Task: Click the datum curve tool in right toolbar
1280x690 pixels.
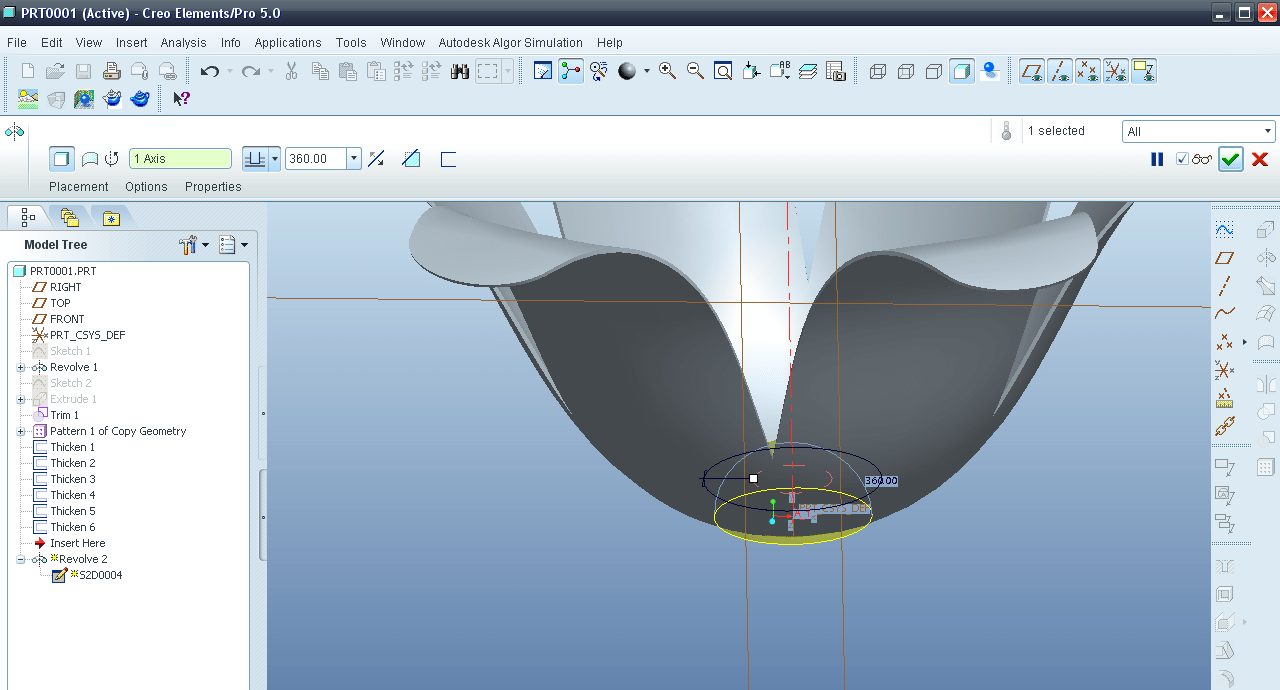Action: (x=1224, y=313)
